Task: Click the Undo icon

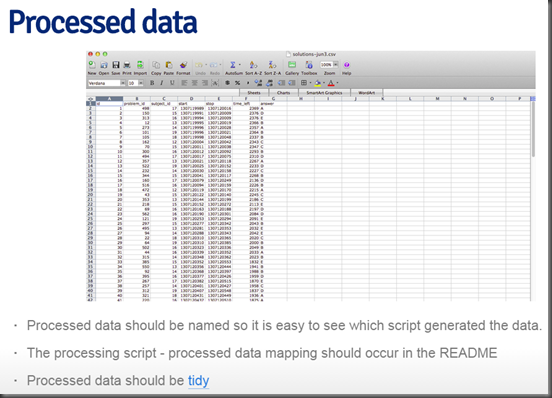Action: pos(199,65)
